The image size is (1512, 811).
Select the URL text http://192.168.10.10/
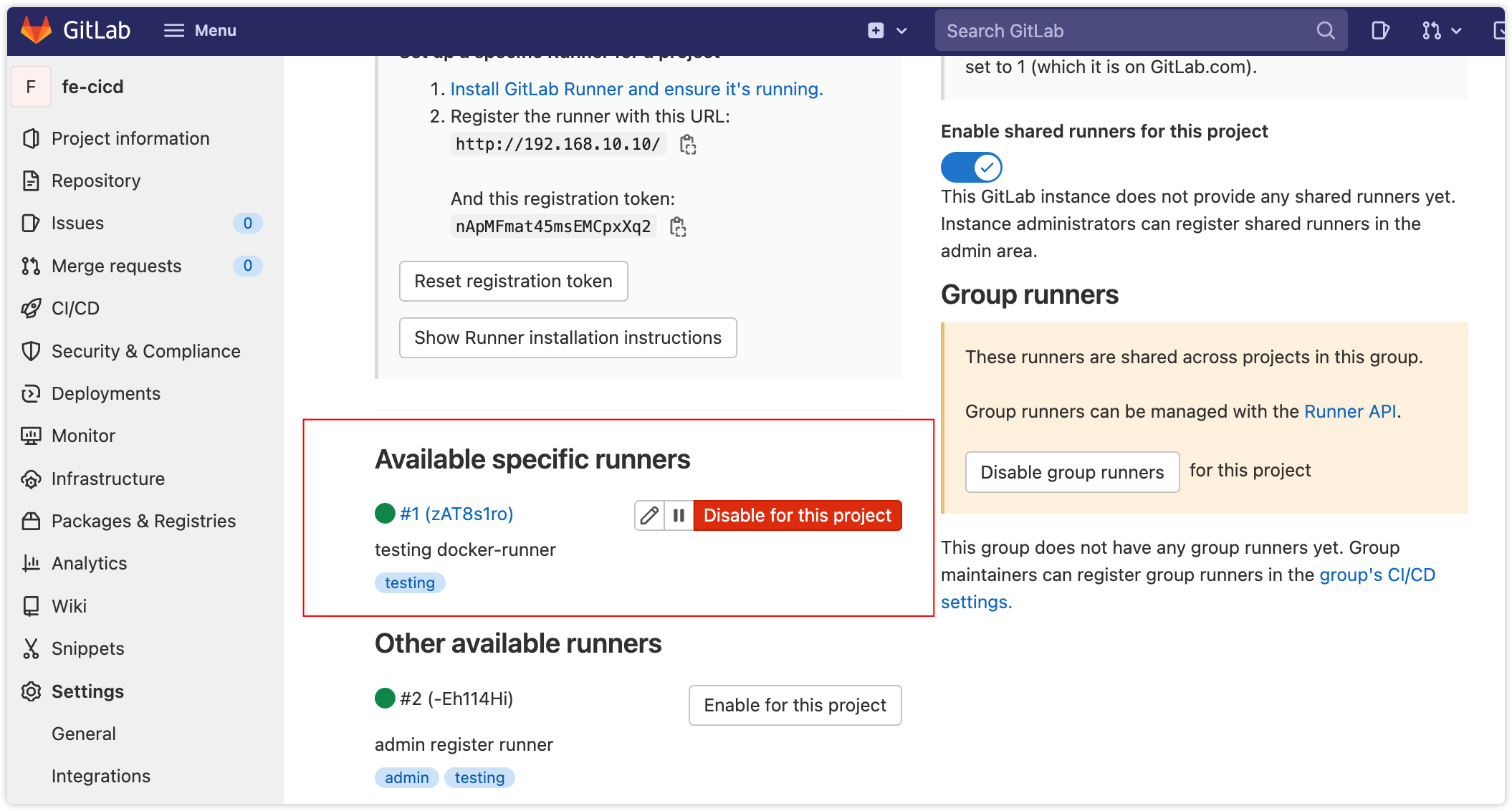[558, 144]
